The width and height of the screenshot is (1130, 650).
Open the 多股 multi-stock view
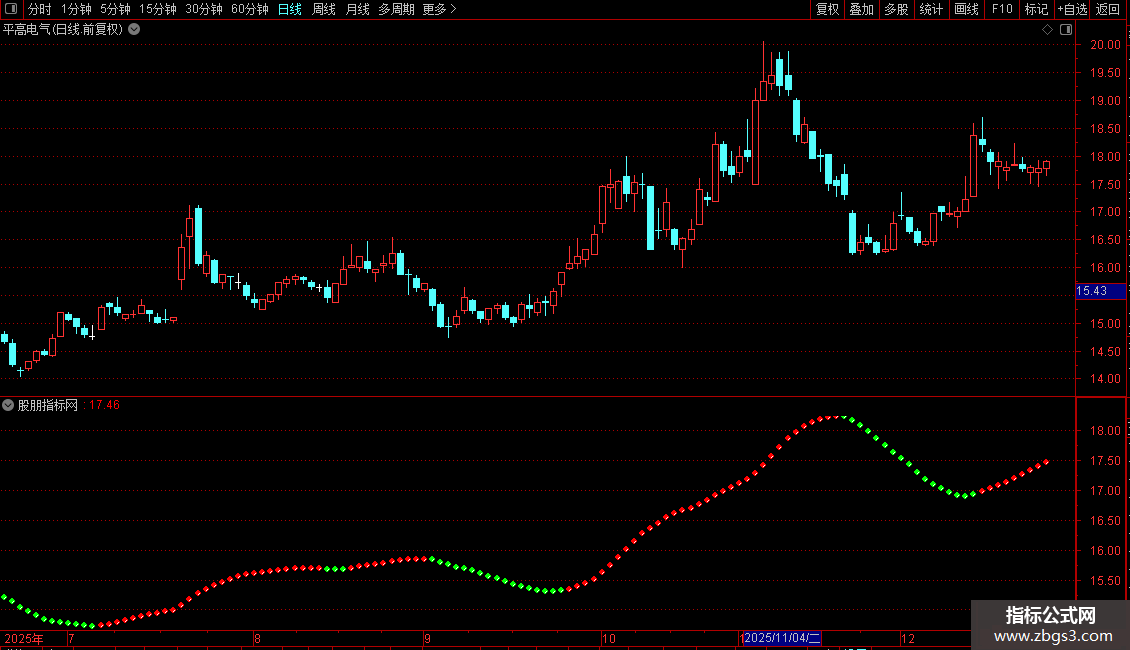click(x=896, y=9)
